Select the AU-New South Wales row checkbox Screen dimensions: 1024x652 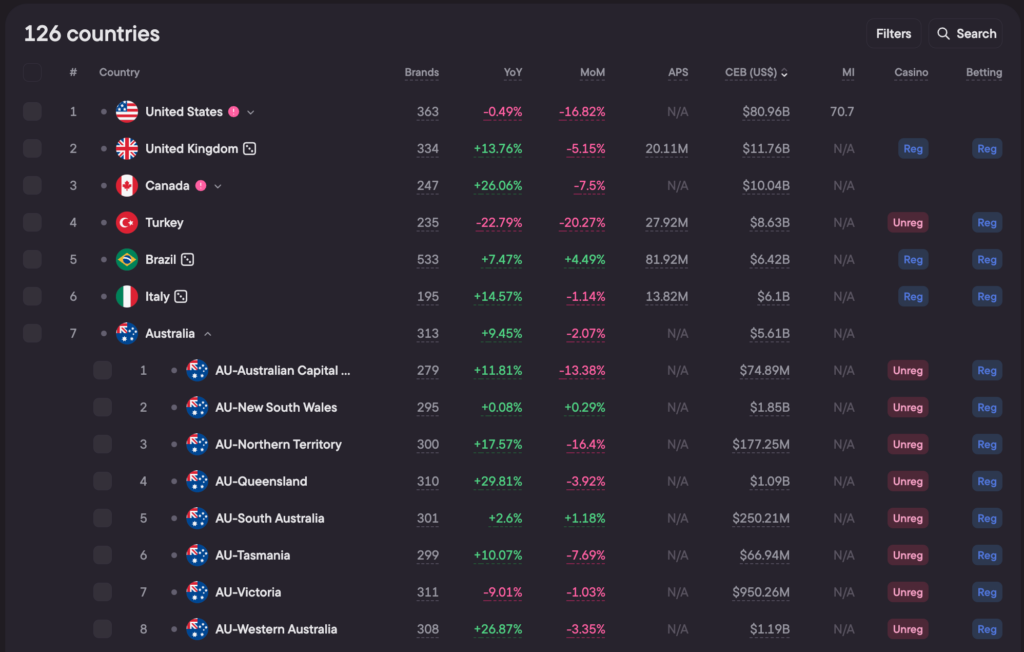(103, 408)
